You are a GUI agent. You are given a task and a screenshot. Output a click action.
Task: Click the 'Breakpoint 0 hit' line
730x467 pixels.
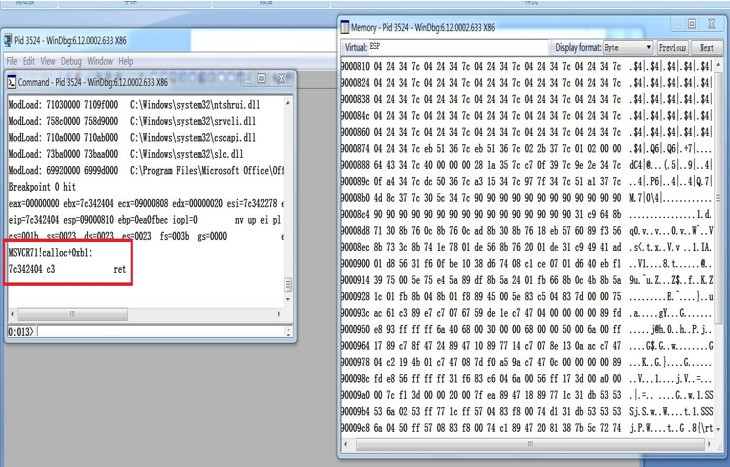tap(42, 187)
